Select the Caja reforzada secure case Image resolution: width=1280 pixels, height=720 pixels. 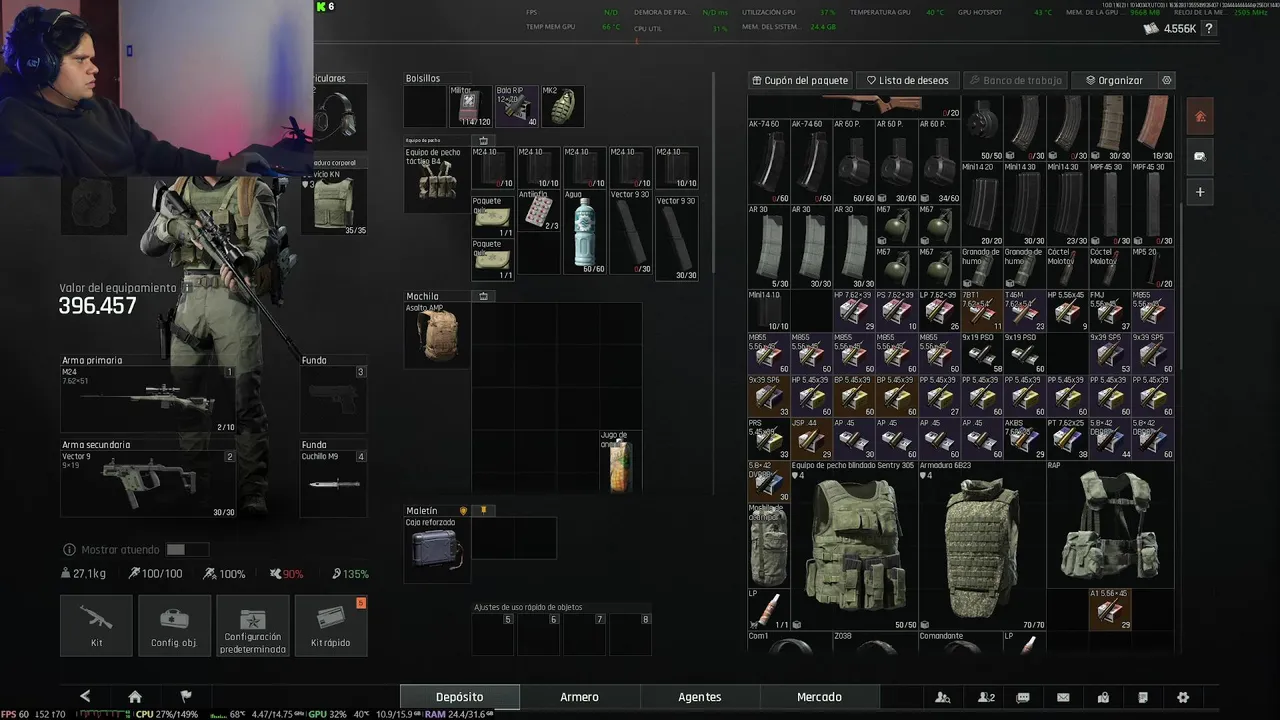[436, 550]
